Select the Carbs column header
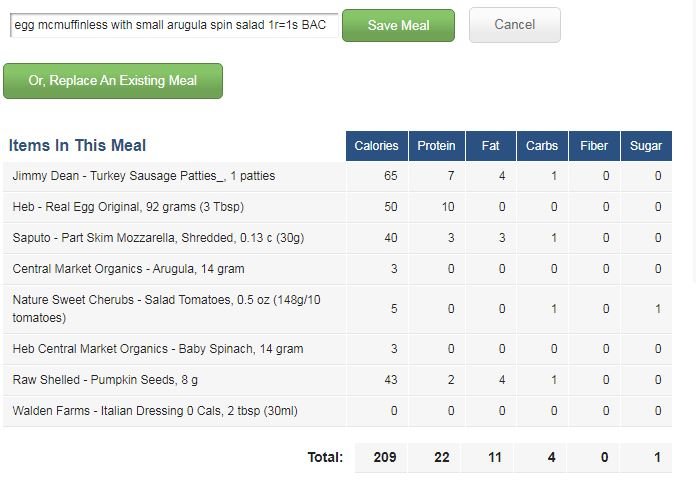The width and height of the screenshot is (696, 500). [x=542, y=146]
